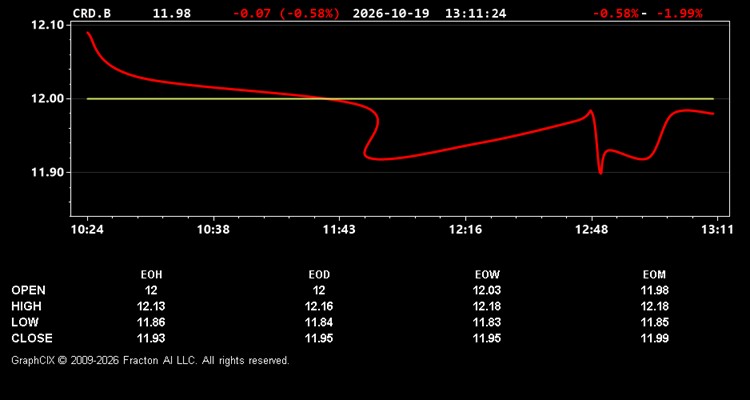Click the EOW open value 12.03
750x400 pixels.
487,290
